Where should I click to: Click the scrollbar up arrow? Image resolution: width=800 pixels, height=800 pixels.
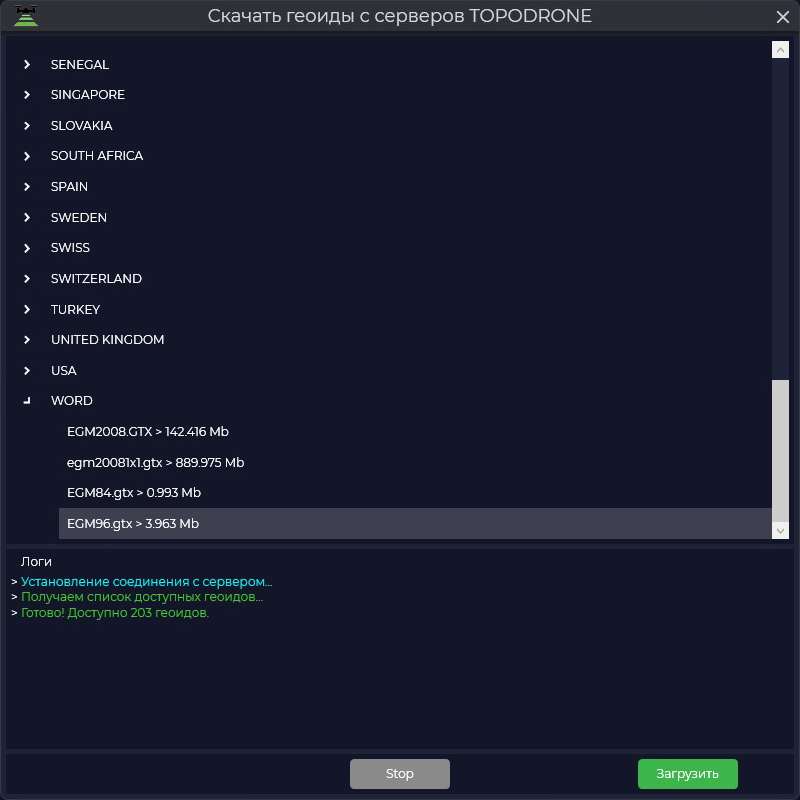point(780,49)
